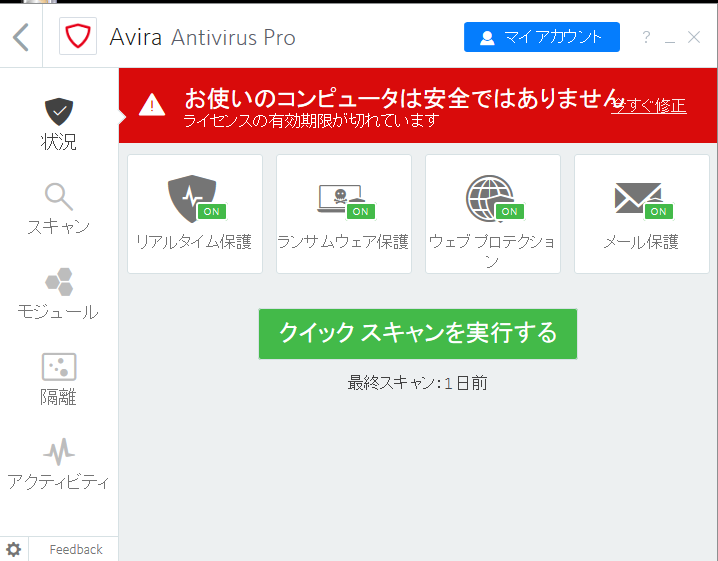The image size is (718, 561).
Task: Minimize the Avira window
Action: click(670, 42)
